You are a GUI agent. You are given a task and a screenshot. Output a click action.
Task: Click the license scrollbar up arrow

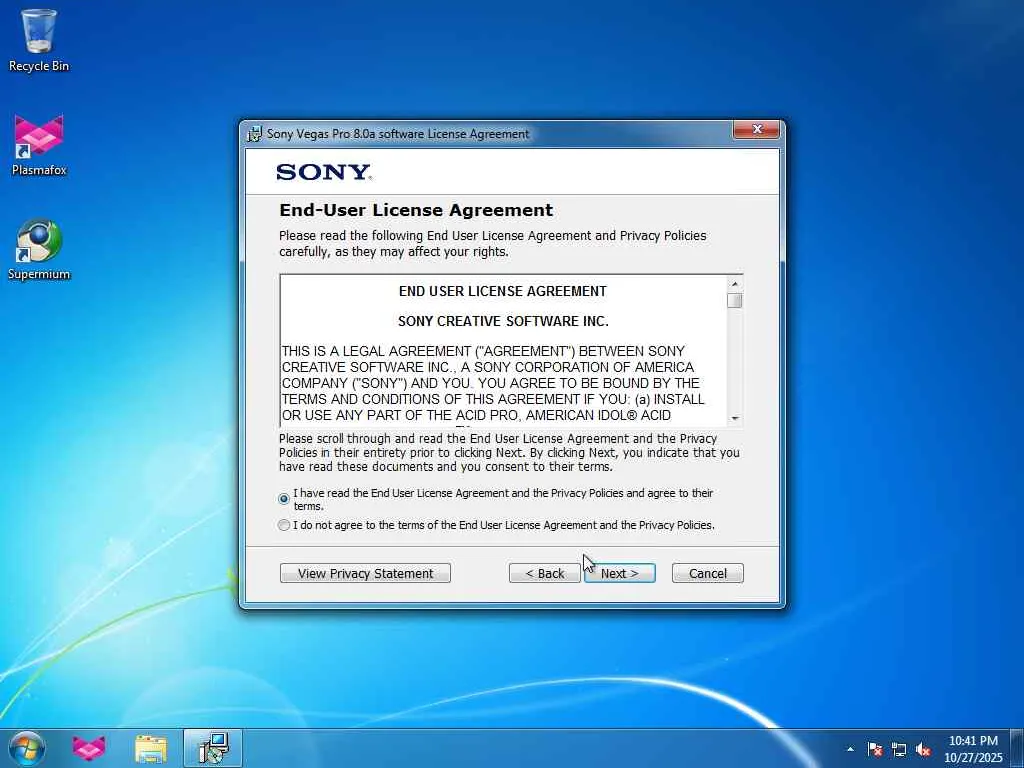pos(735,284)
